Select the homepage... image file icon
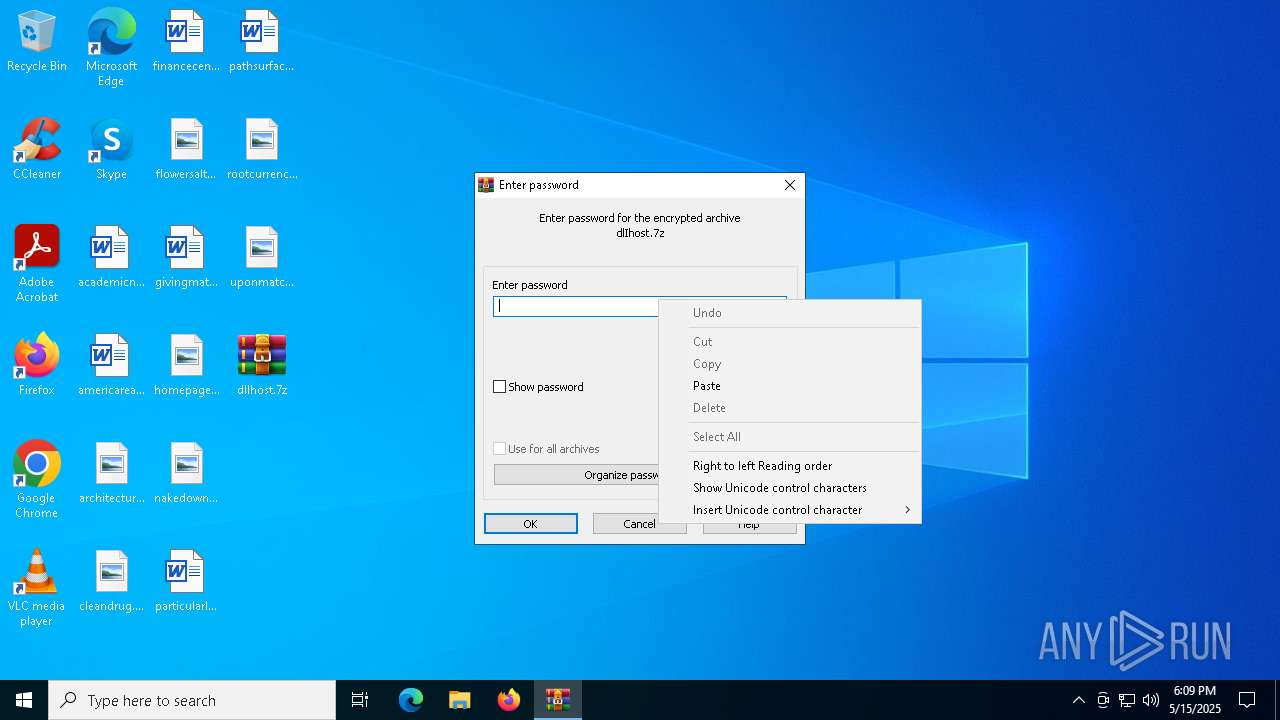The height and width of the screenshot is (720, 1280). coord(186,366)
